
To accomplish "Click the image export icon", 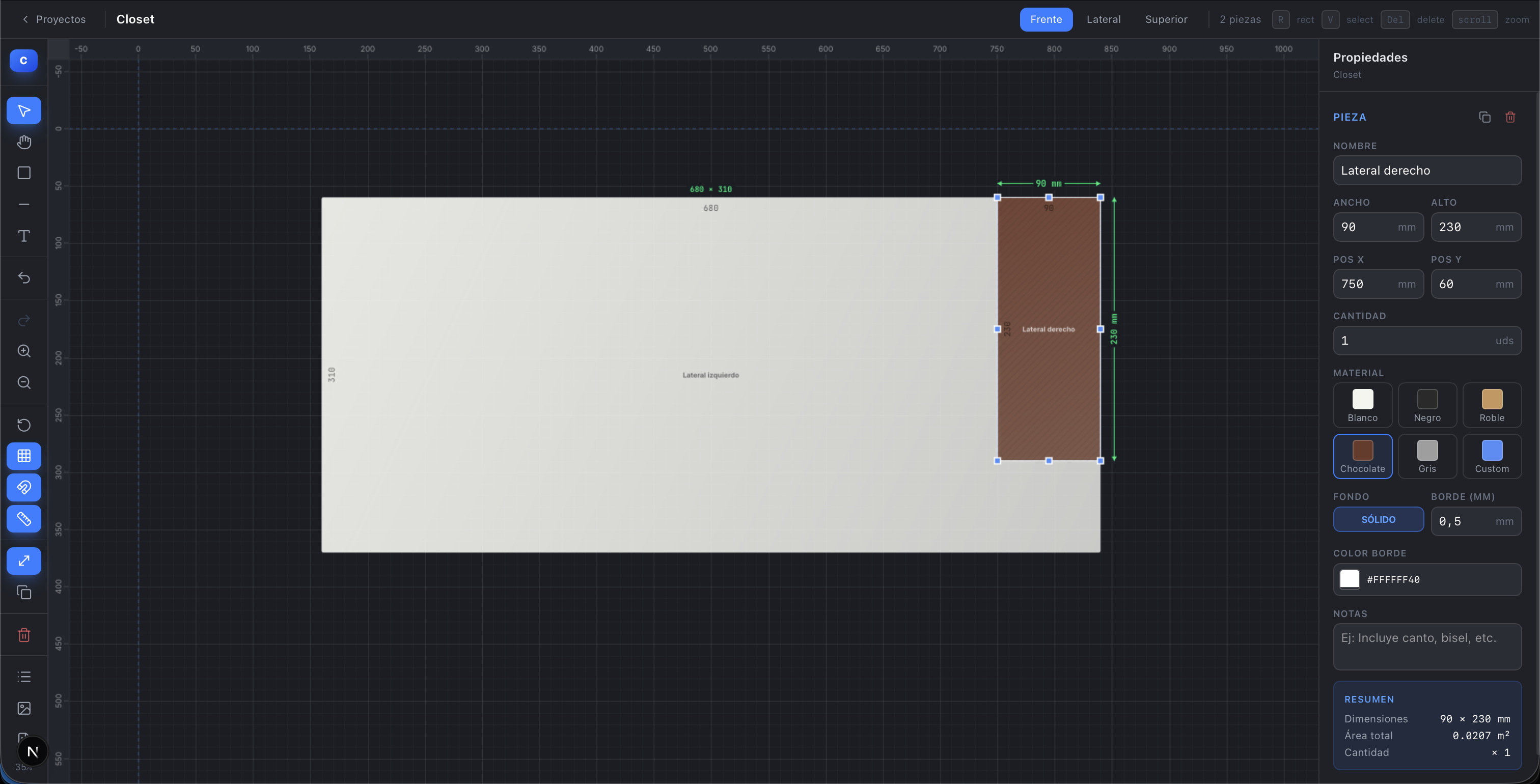I will (x=24, y=708).
